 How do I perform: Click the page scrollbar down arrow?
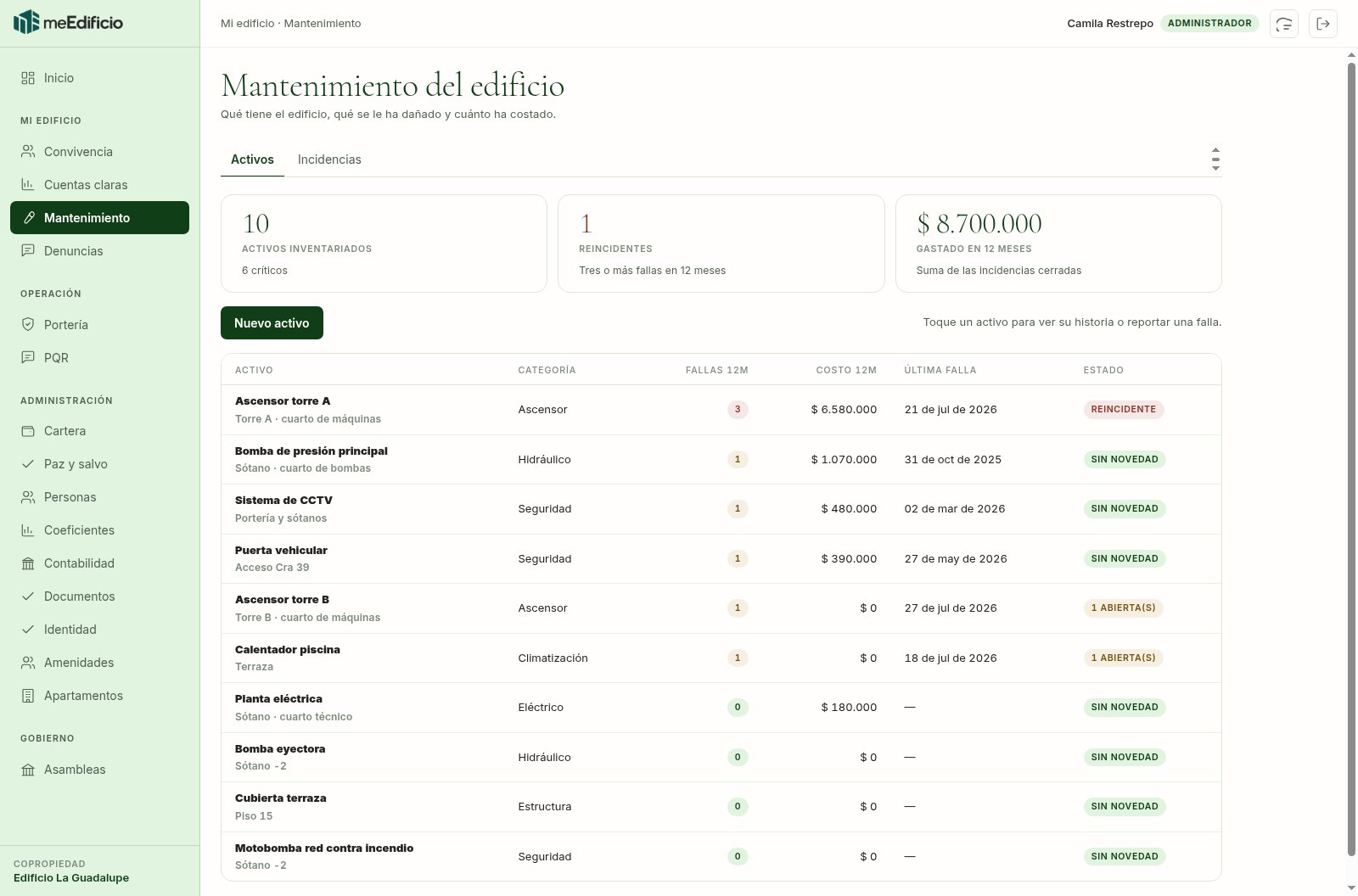(1352, 888)
